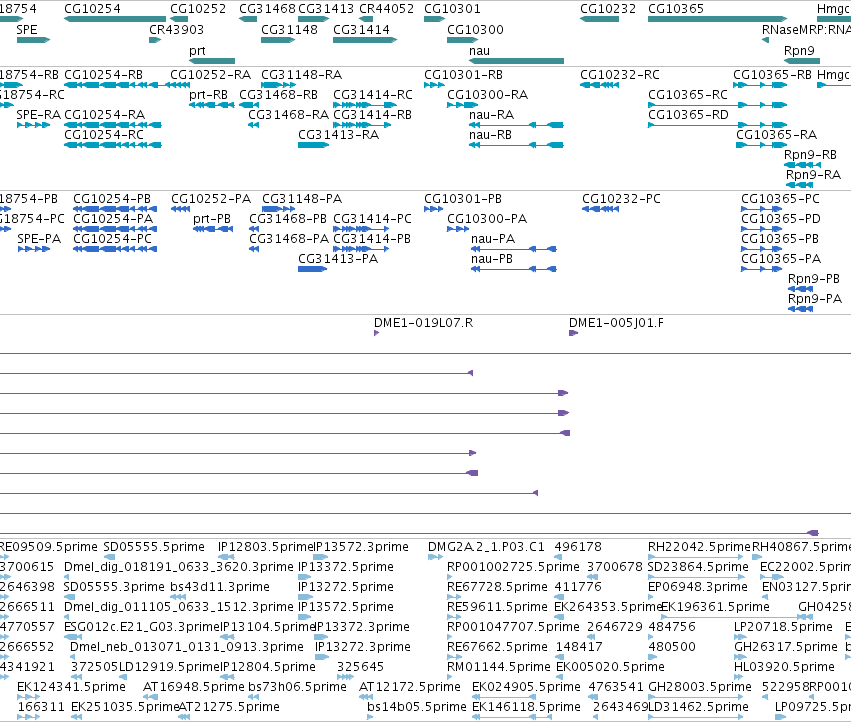851x722 pixels.
Task: Open the CR44052 gene entry
Action: click(386, 9)
